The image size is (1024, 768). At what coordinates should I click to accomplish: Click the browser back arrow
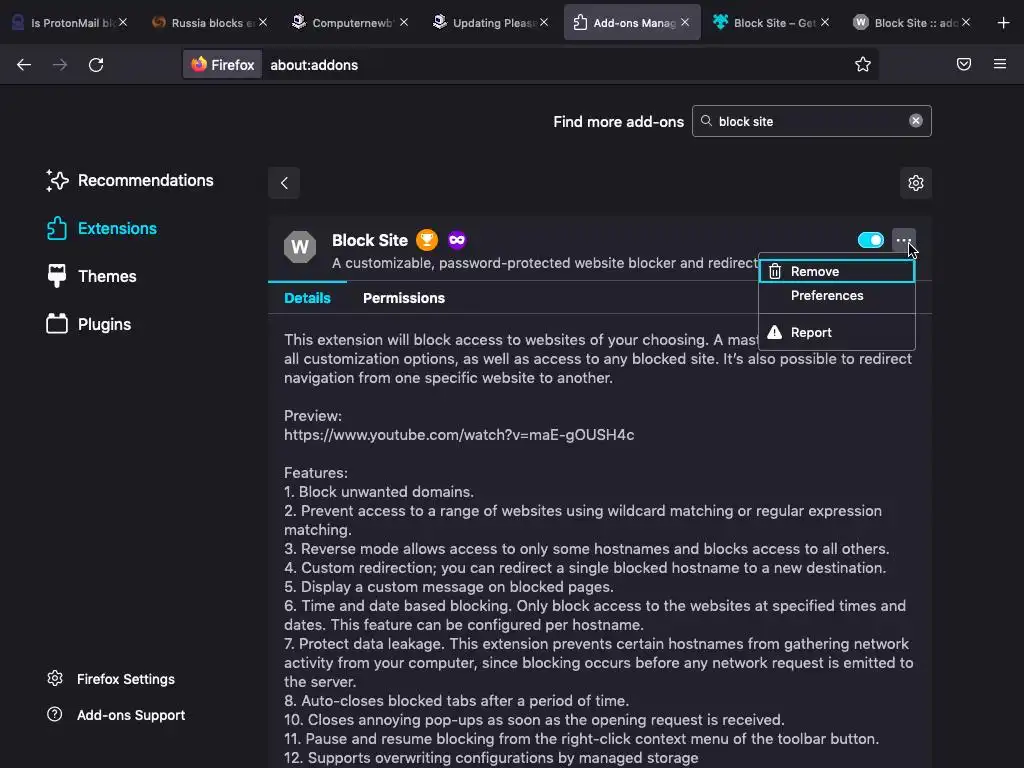(24, 65)
